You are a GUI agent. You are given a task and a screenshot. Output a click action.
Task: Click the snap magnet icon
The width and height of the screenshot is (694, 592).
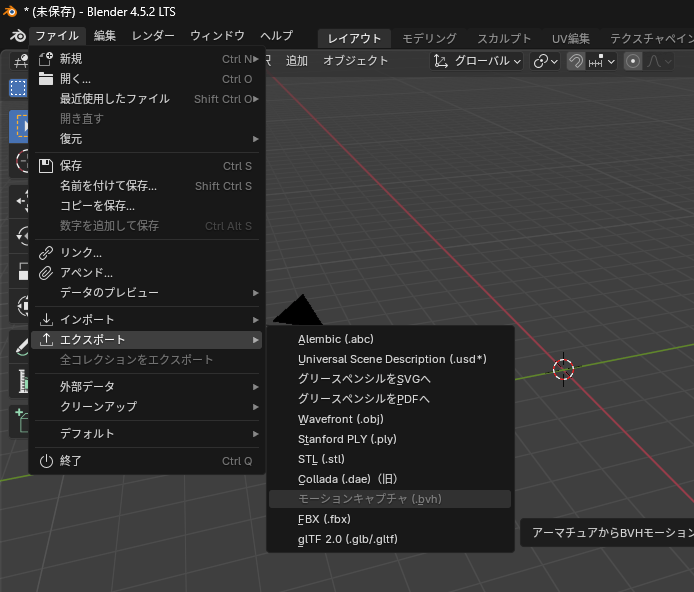tap(576, 61)
